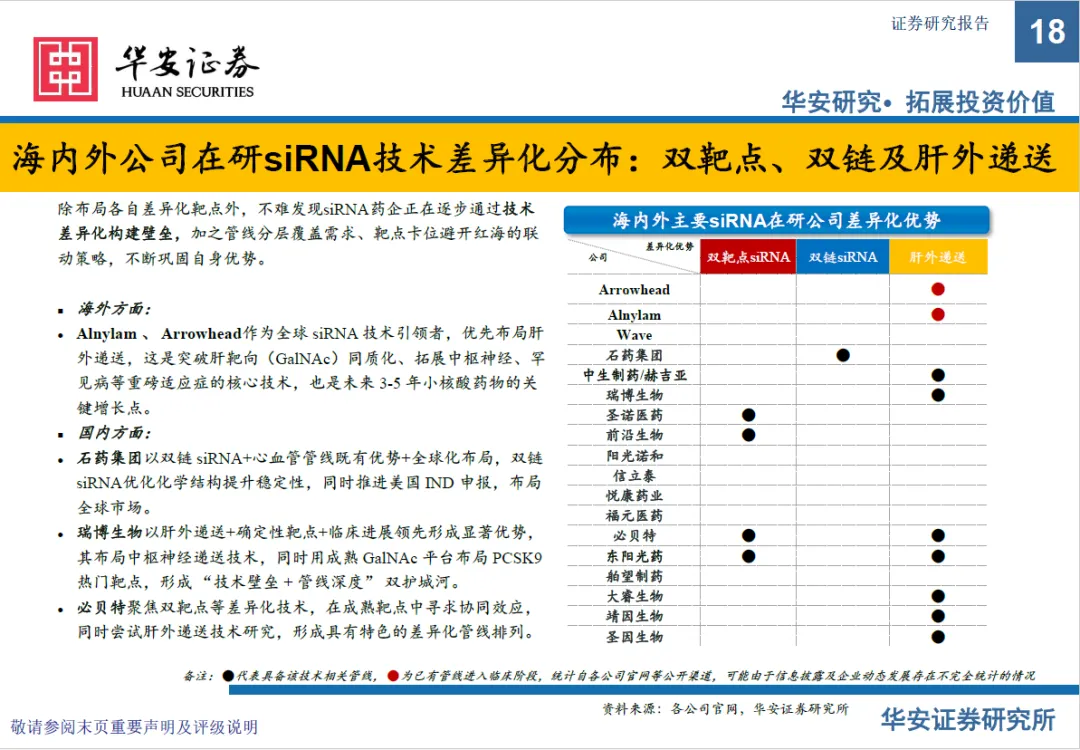
Task: Select 石药集团 in the table's company column
Action: (x=634, y=355)
